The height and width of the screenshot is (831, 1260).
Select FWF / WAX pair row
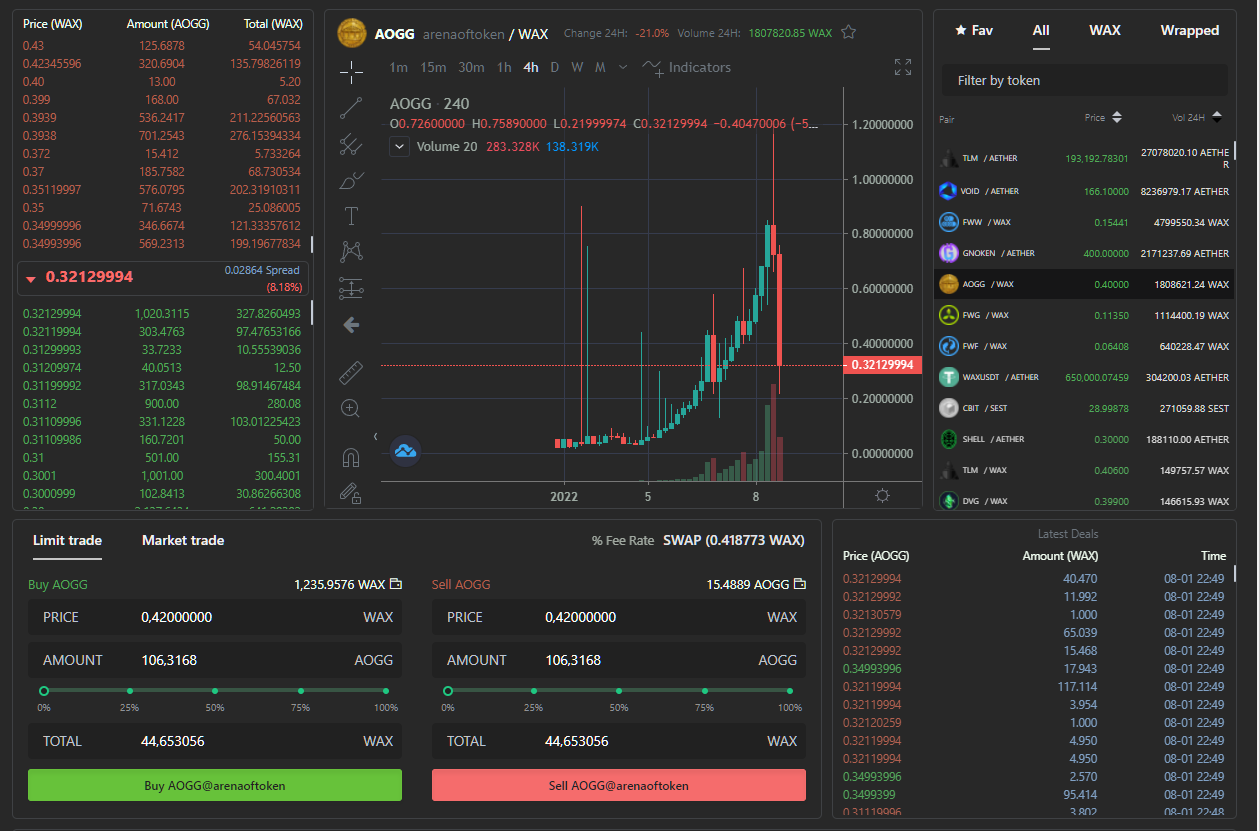1085,346
